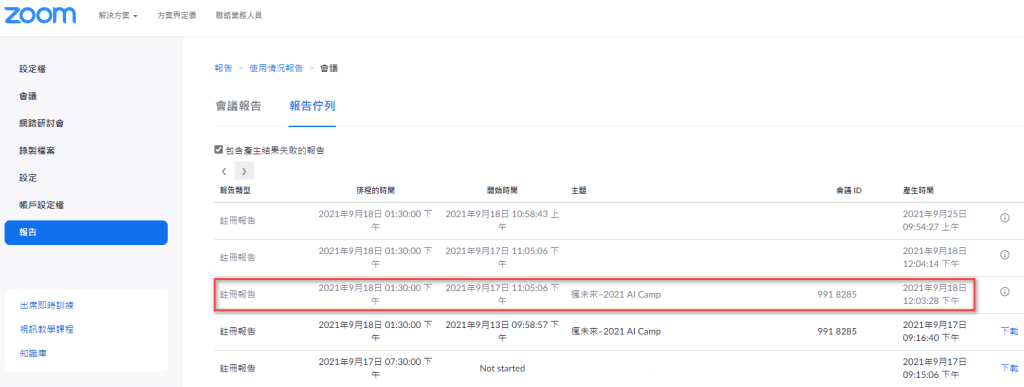This screenshot has width=1024, height=387.
Task: Go to 使用情況報告 breadcrumb
Action: pos(276,68)
